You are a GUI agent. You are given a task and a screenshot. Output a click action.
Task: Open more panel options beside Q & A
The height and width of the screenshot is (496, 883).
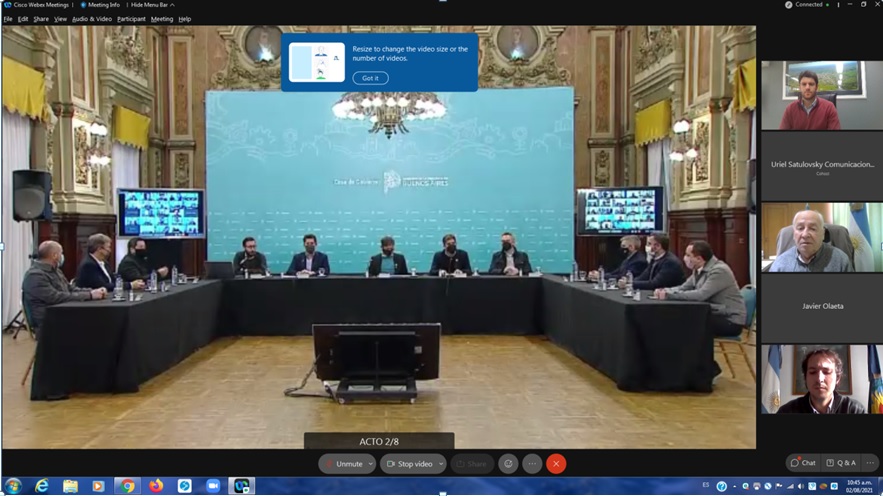870,463
